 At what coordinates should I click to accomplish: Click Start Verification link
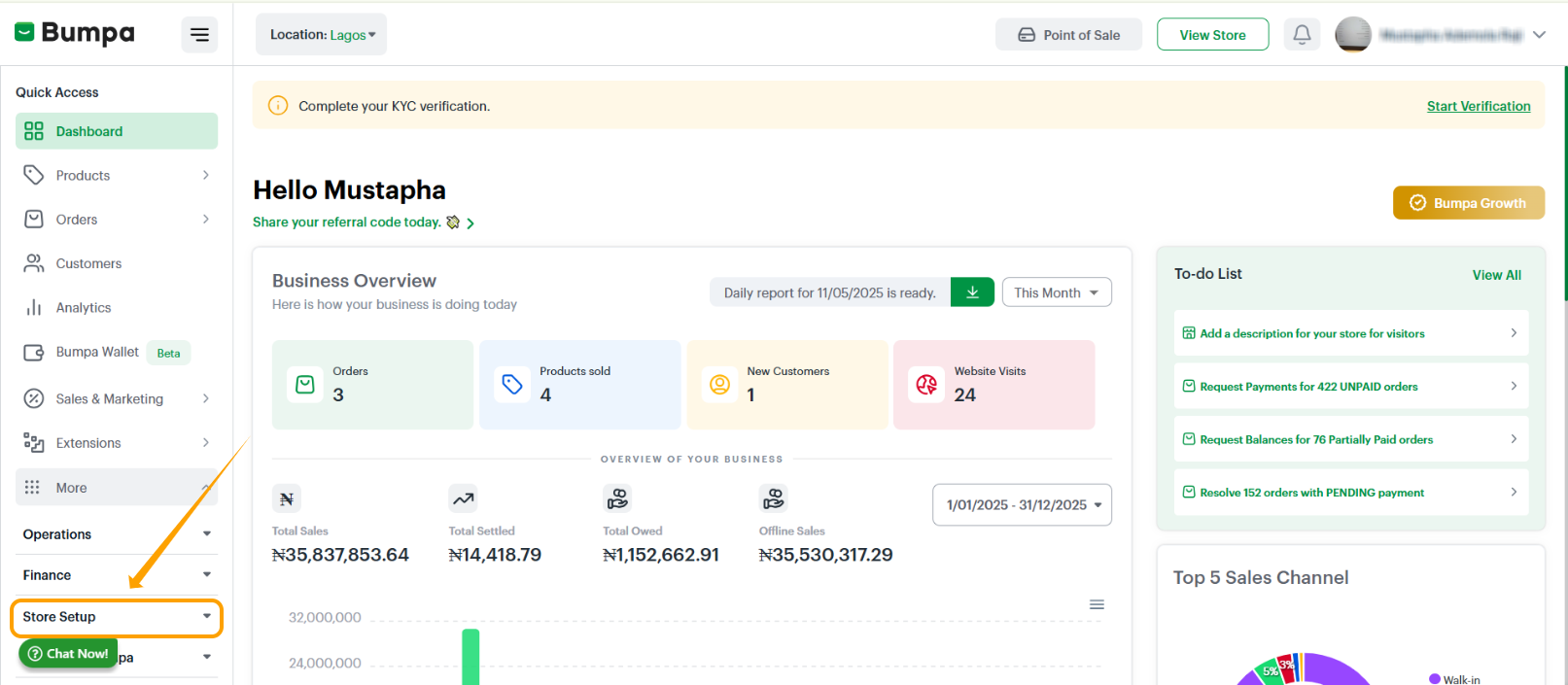pyautogui.click(x=1479, y=106)
